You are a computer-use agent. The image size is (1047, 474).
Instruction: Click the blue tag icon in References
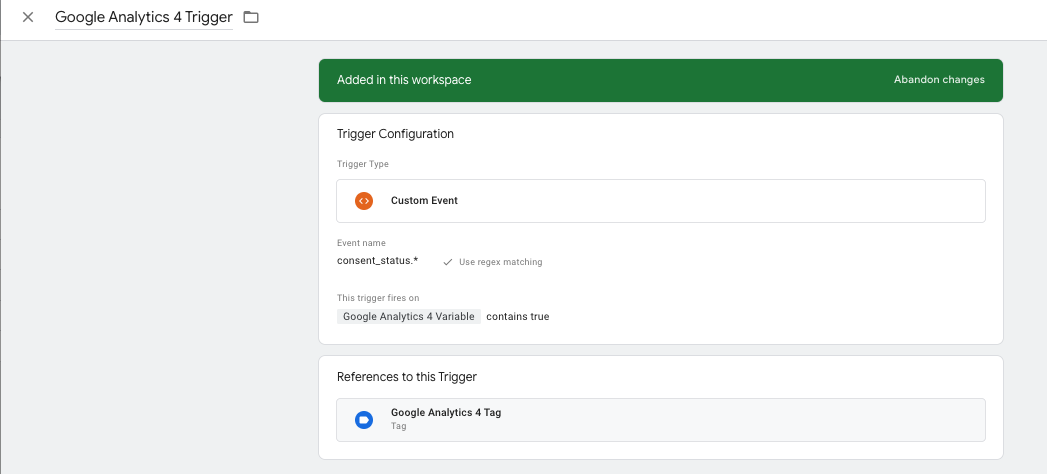pyautogui.click(x=364, y=420)
